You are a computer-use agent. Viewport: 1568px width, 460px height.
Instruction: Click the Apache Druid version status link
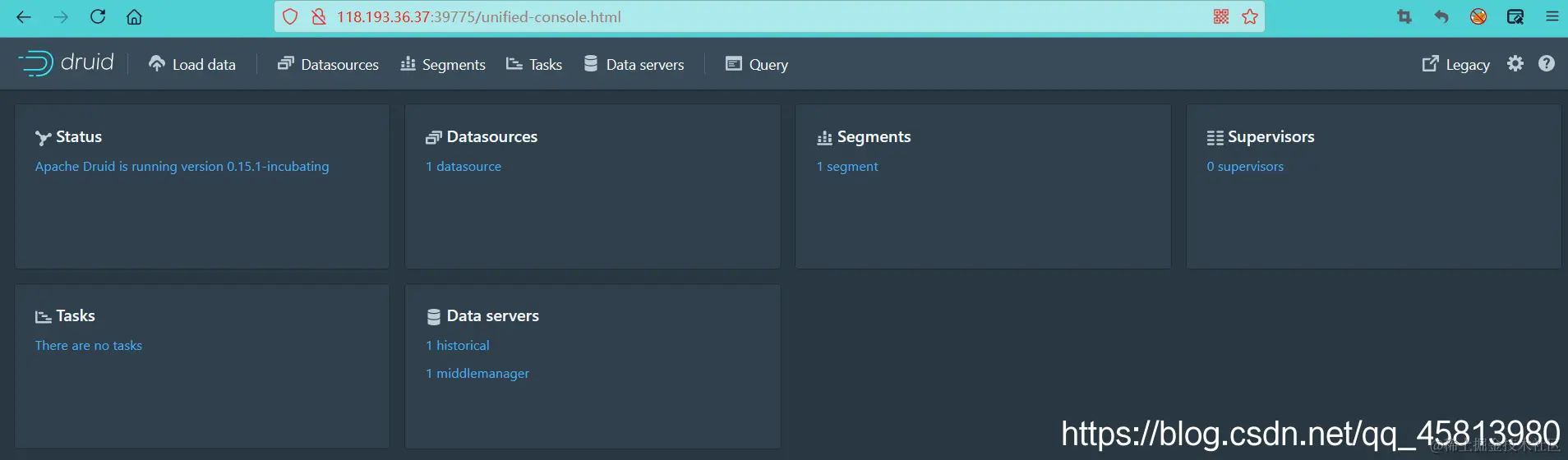(x=182, y=166)
